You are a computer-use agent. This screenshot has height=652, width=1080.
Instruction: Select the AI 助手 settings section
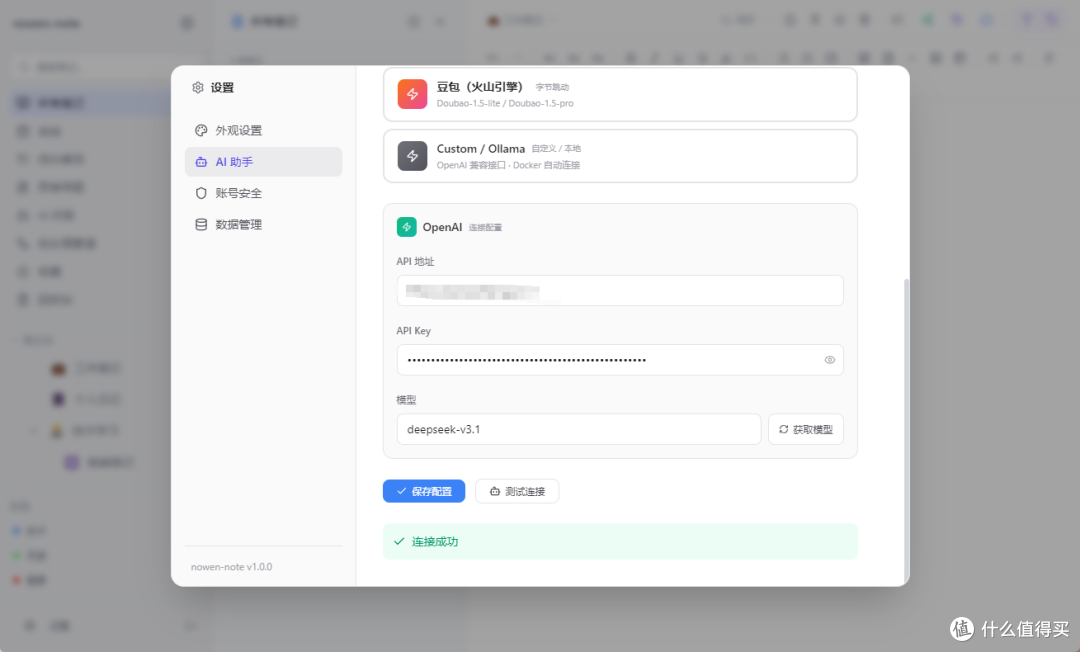tap(263, 162)
